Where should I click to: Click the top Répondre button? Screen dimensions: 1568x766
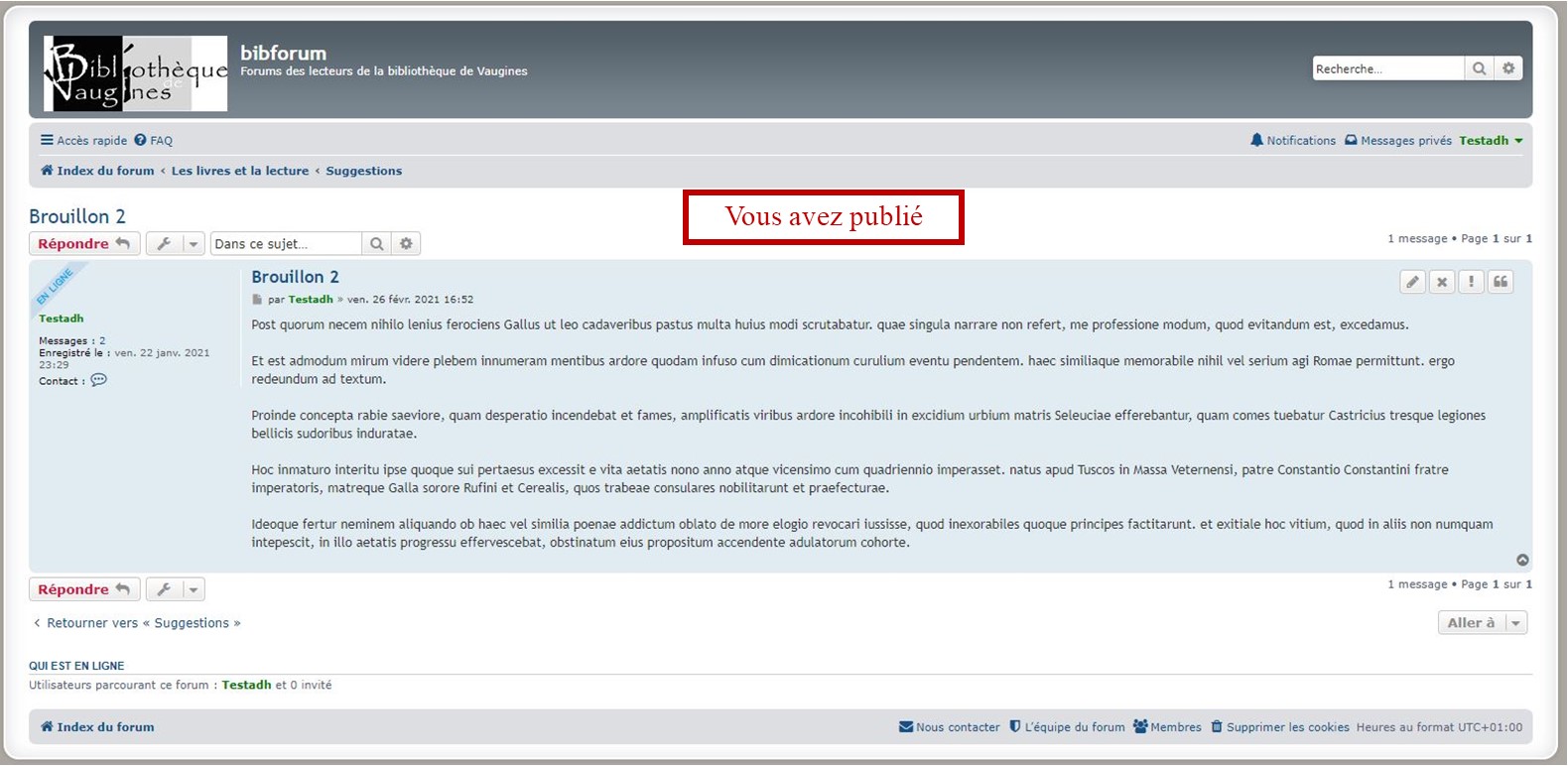[x=83, y=244]
